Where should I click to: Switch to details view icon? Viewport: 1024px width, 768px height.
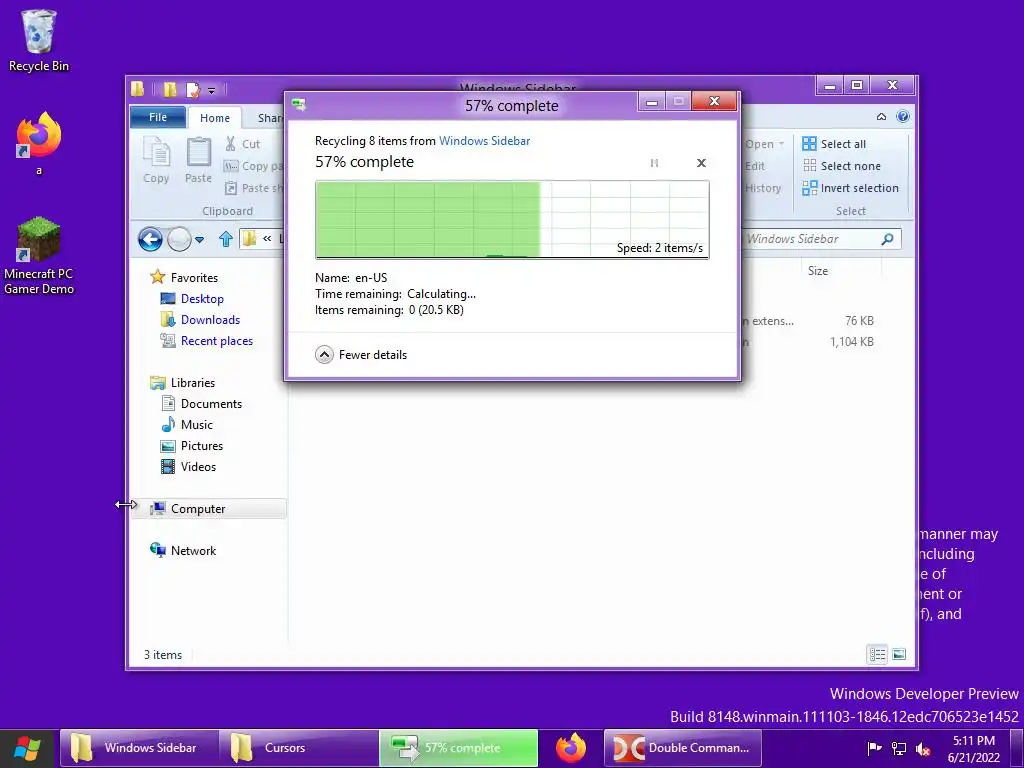877,654
